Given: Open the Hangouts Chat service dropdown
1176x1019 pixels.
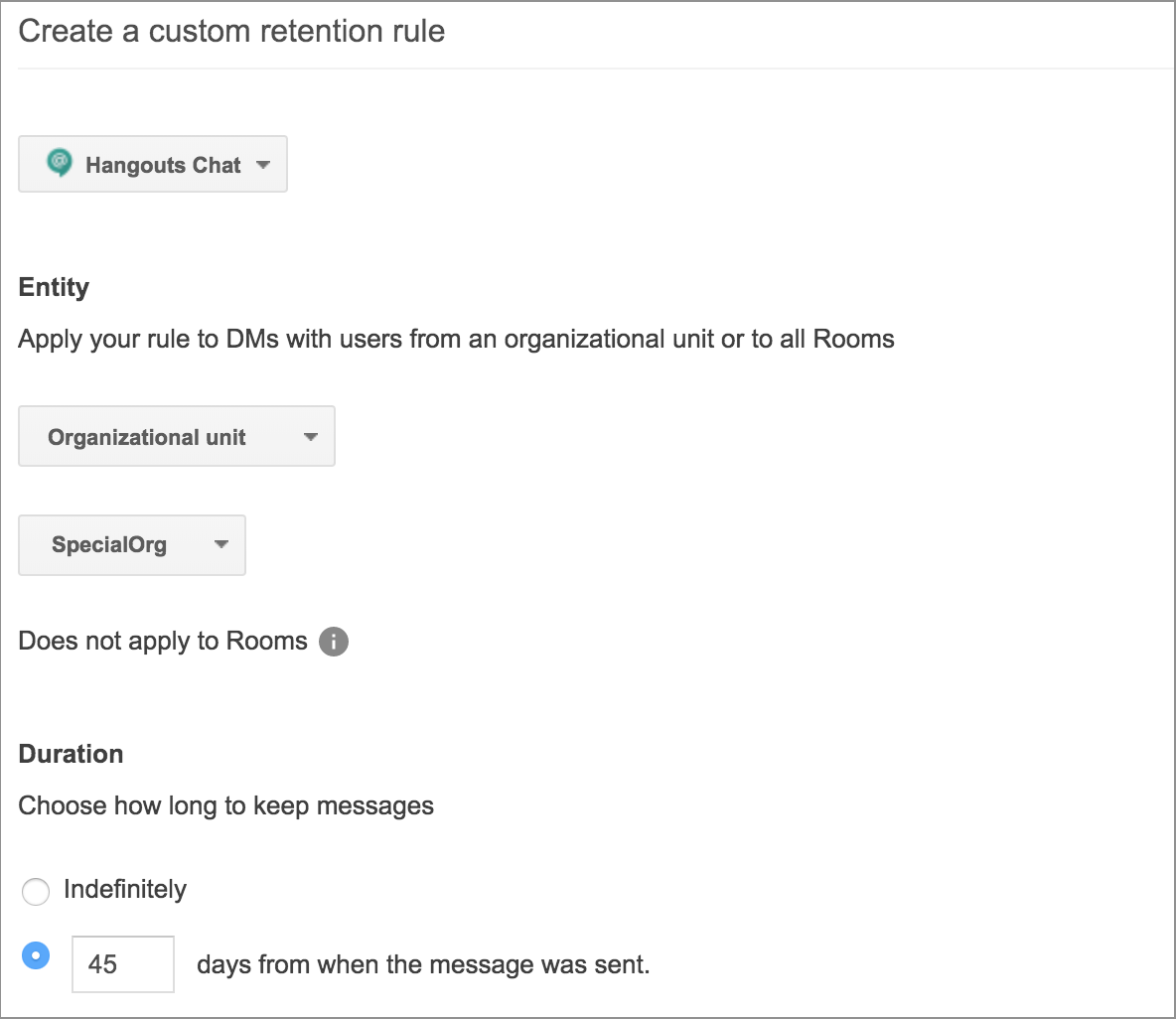Looking at the screenshot, I should pyautogui.click(x=153, y=165).
